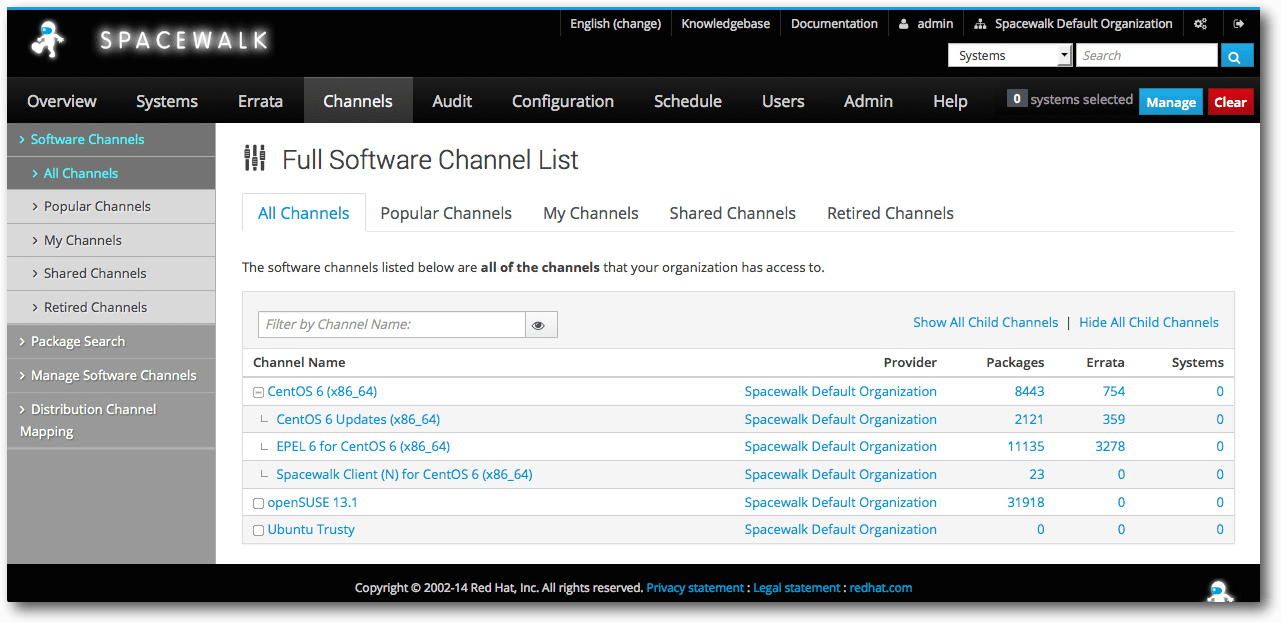The height and width of the screenshot is (623, 1281).
Task: Open the Knowledgebase link
Action: tap(726, 24)
